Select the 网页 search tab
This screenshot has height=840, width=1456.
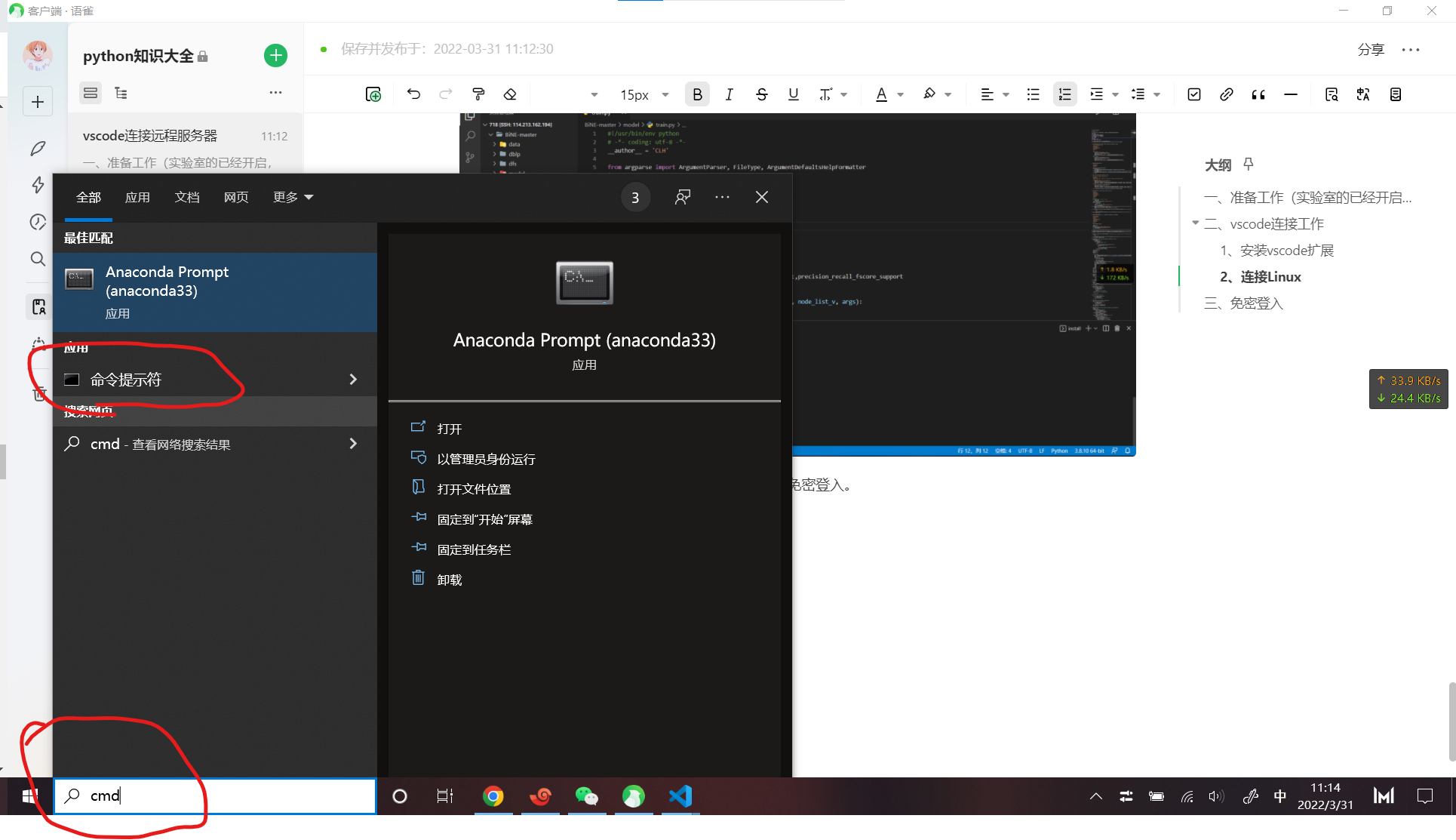236,198
